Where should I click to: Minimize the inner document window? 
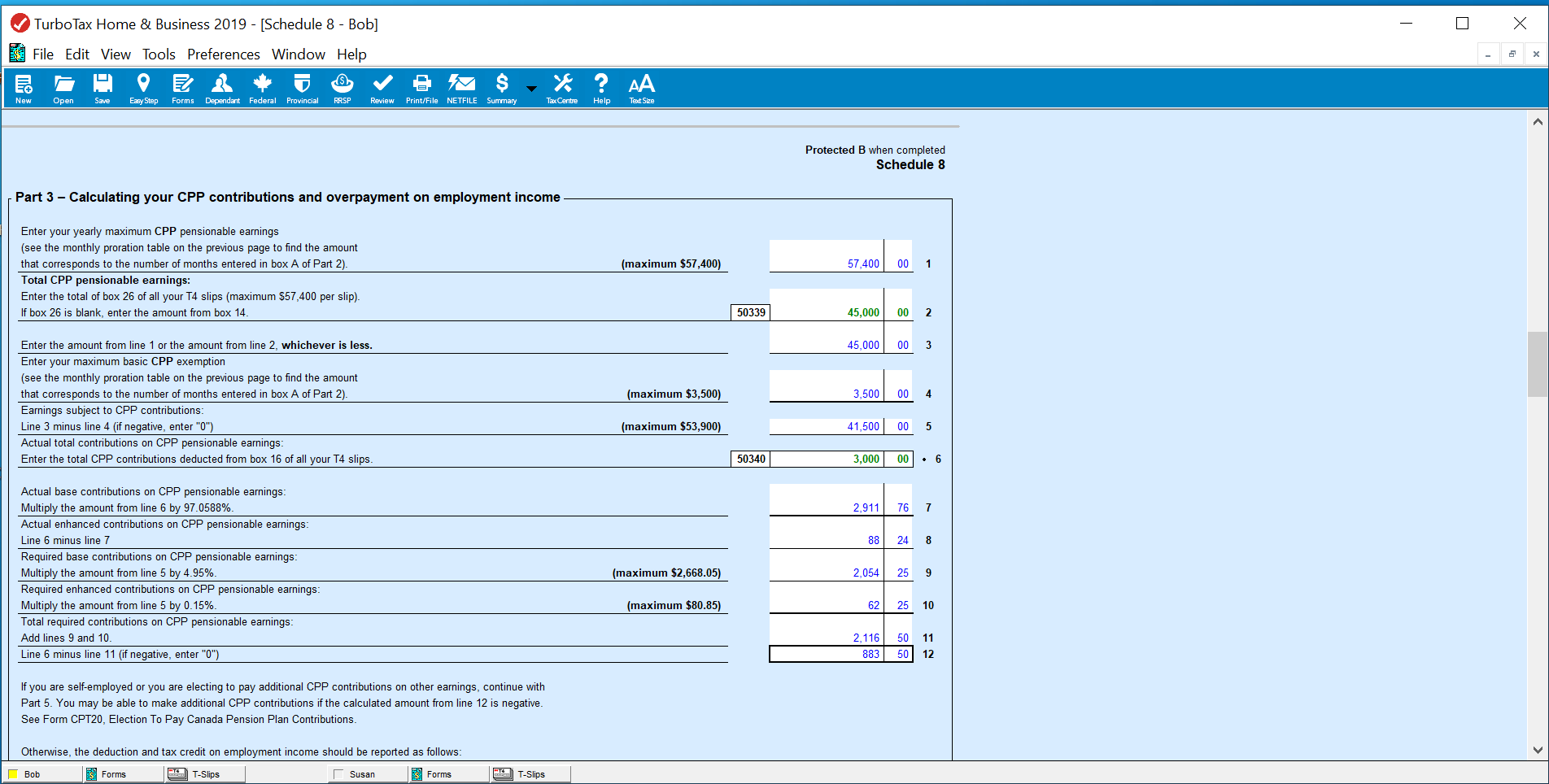point(1487,54)
